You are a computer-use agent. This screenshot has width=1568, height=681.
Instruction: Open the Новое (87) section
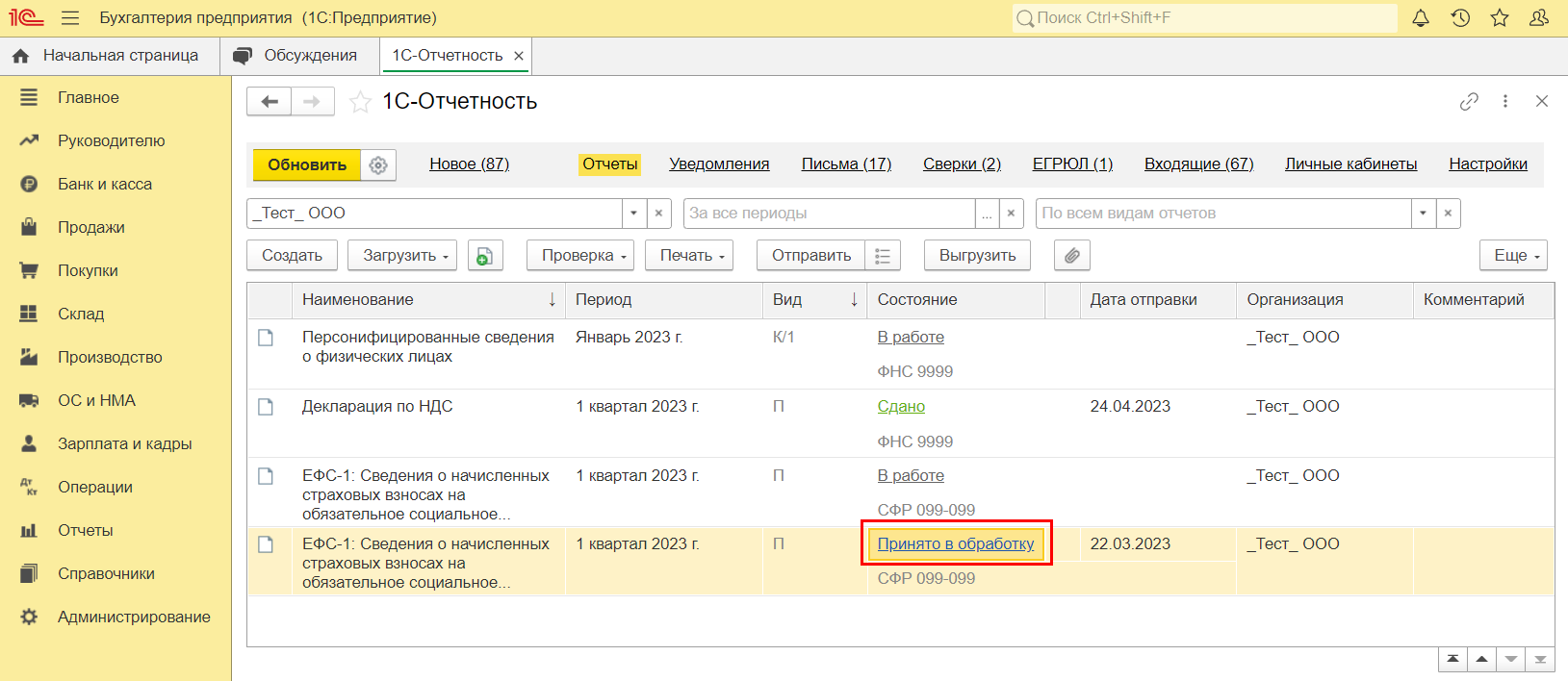pos(470,164)
